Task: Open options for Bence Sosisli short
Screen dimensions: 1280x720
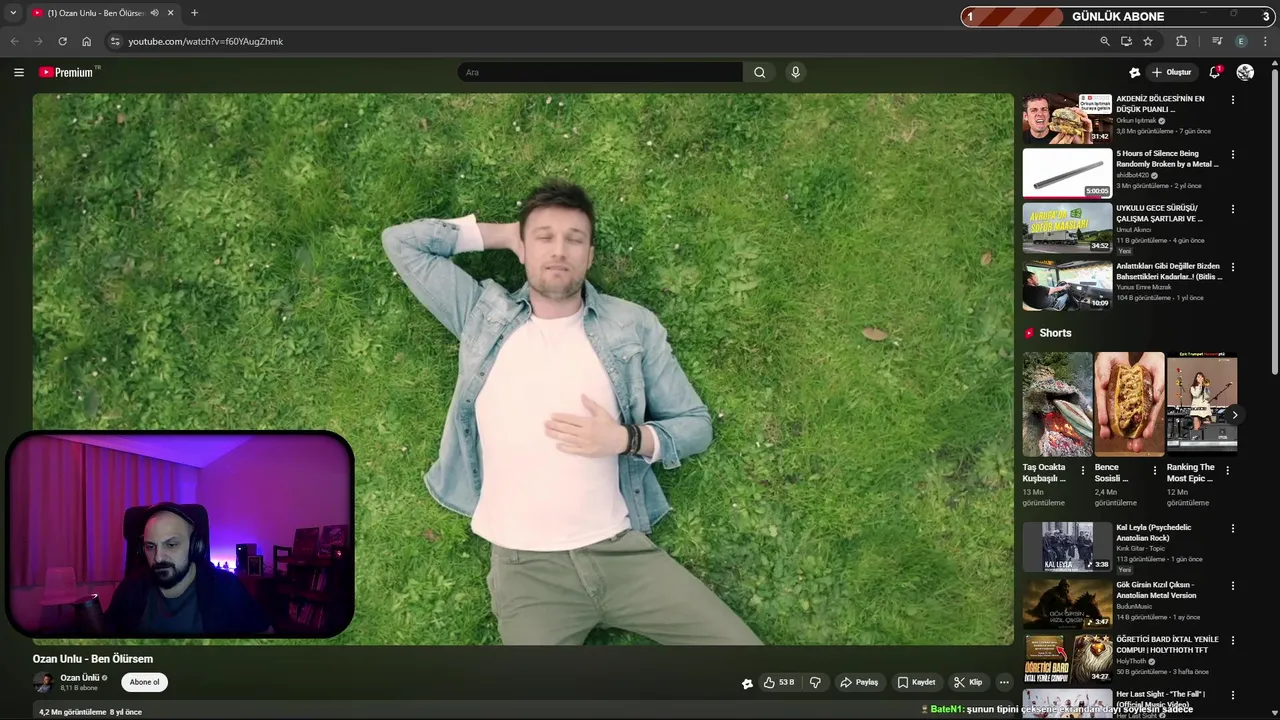Action: coord(1155,470)
